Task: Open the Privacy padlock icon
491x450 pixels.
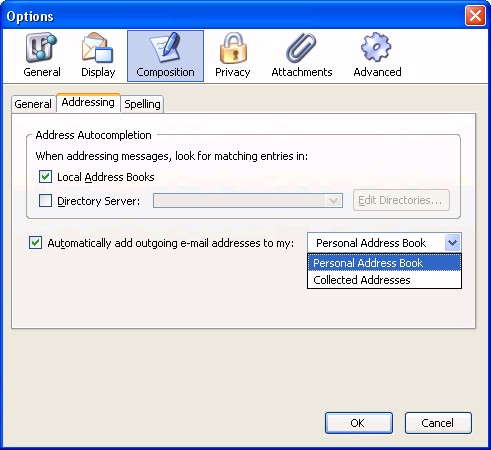Action: [x=233, y=47]
